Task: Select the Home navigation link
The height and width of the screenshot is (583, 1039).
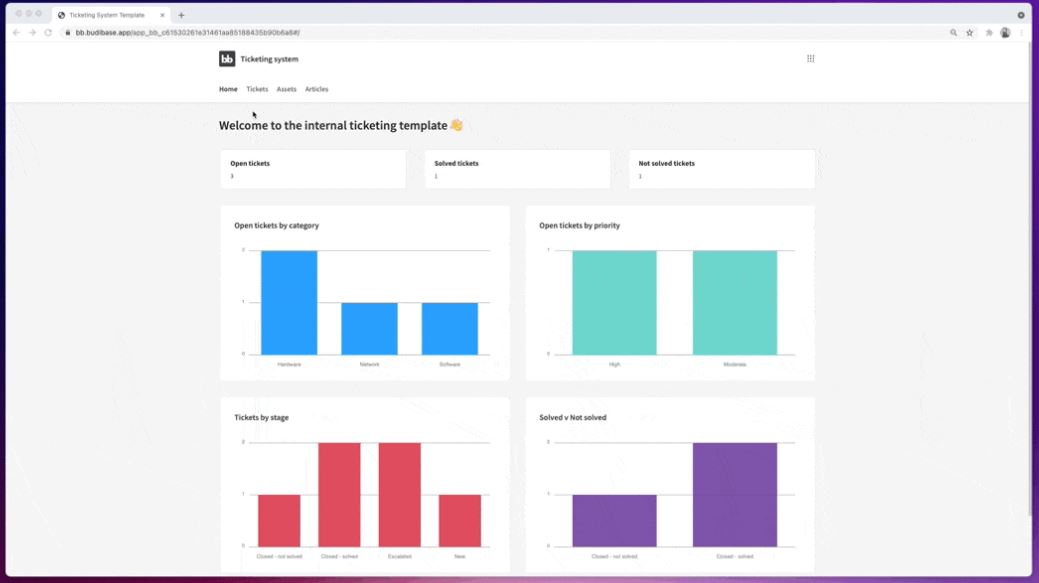Action: point(228,89)
